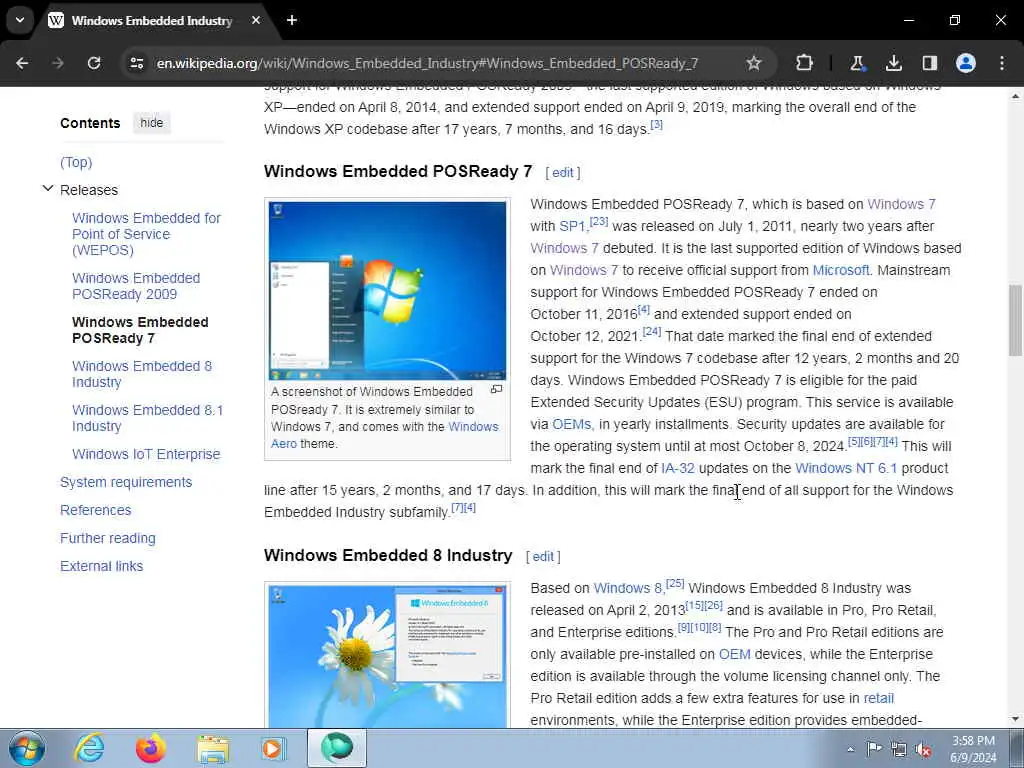This screenshot has width=1024, height=768.
Task: Open the OEM link in Windows 8 paragraph
Action: [734, 654]
